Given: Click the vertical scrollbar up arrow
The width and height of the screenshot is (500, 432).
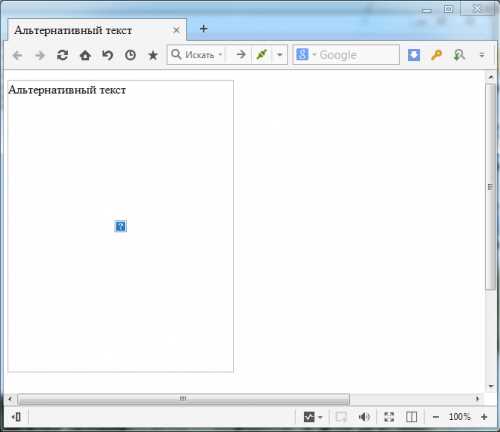Looking at the screenshot, I should pyautogui.click(x=491, y=77).
